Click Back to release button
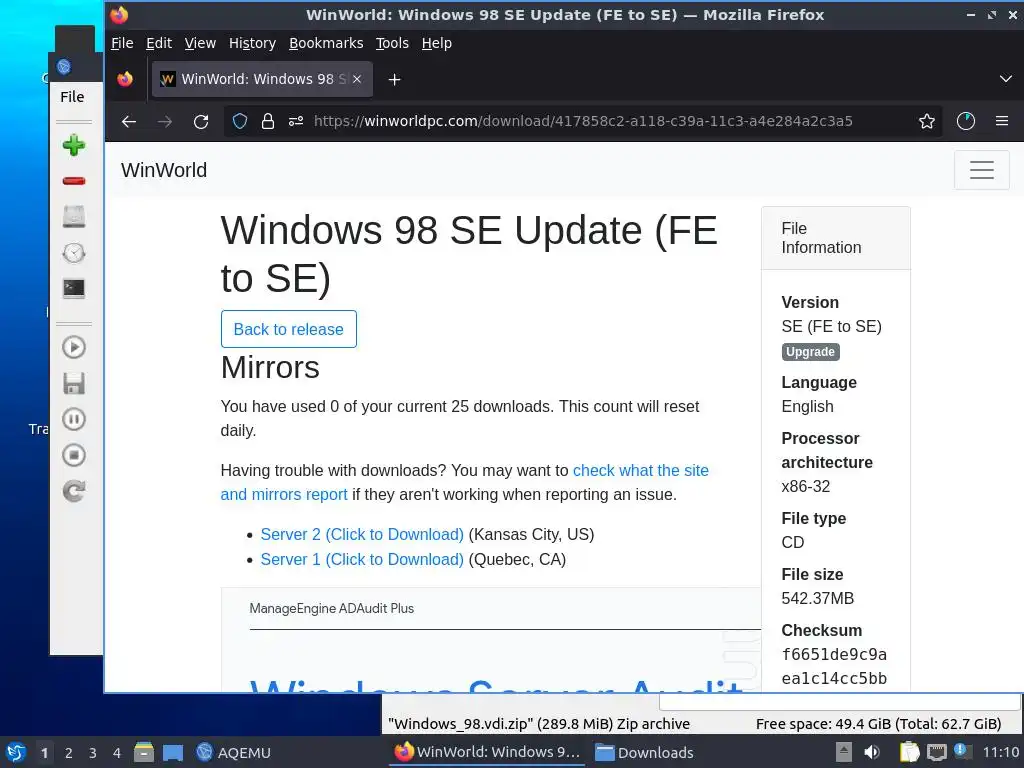 [289, 329]
